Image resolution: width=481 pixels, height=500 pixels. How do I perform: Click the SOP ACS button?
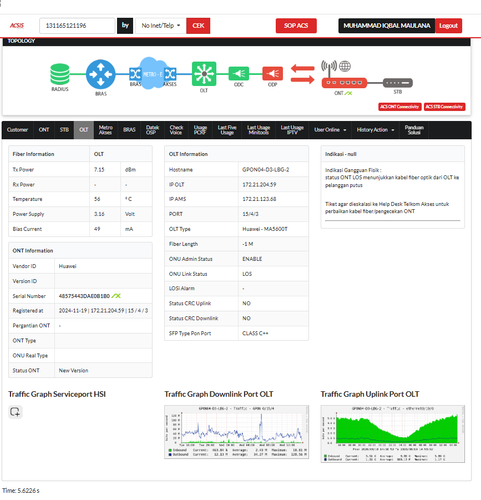pyautogui.click(x=296, y=26)
